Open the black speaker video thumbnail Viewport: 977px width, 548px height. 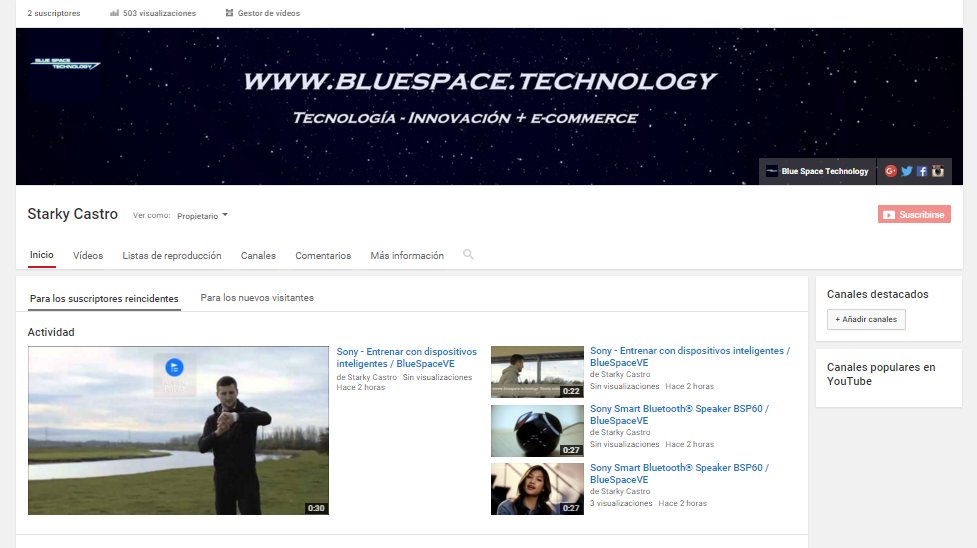537,431
